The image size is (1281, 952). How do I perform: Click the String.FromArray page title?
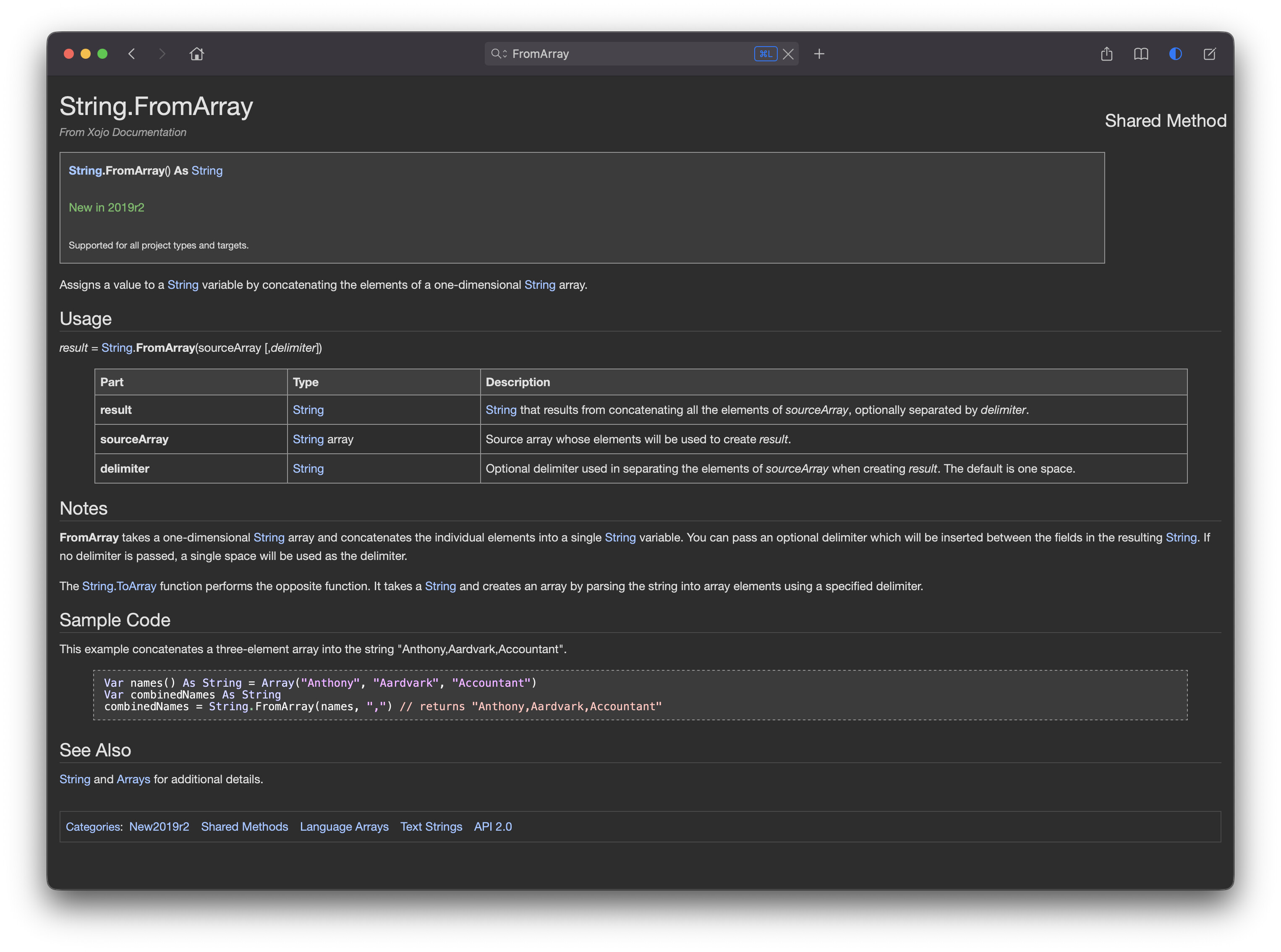click(156, 107)
